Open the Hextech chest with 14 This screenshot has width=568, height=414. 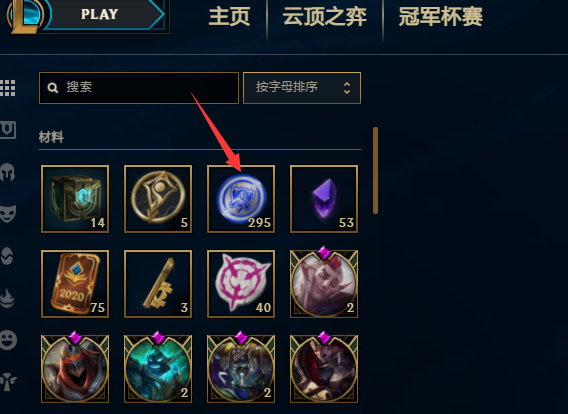75,199
